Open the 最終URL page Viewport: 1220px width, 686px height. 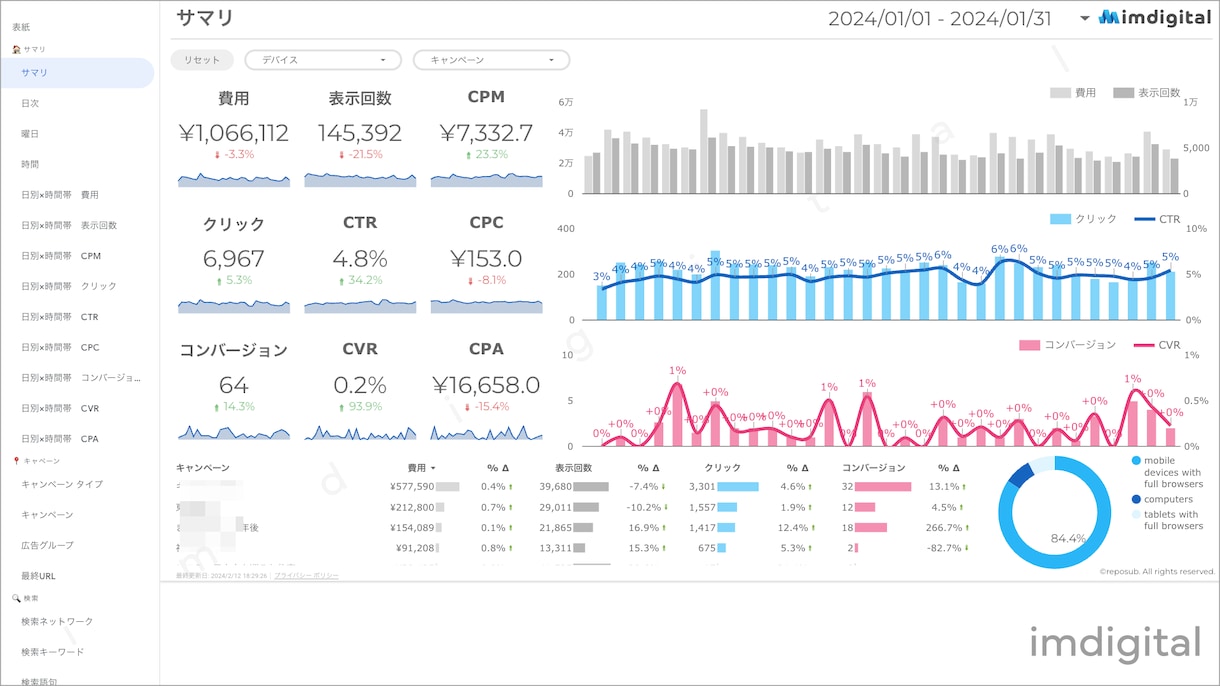(38, 576)
